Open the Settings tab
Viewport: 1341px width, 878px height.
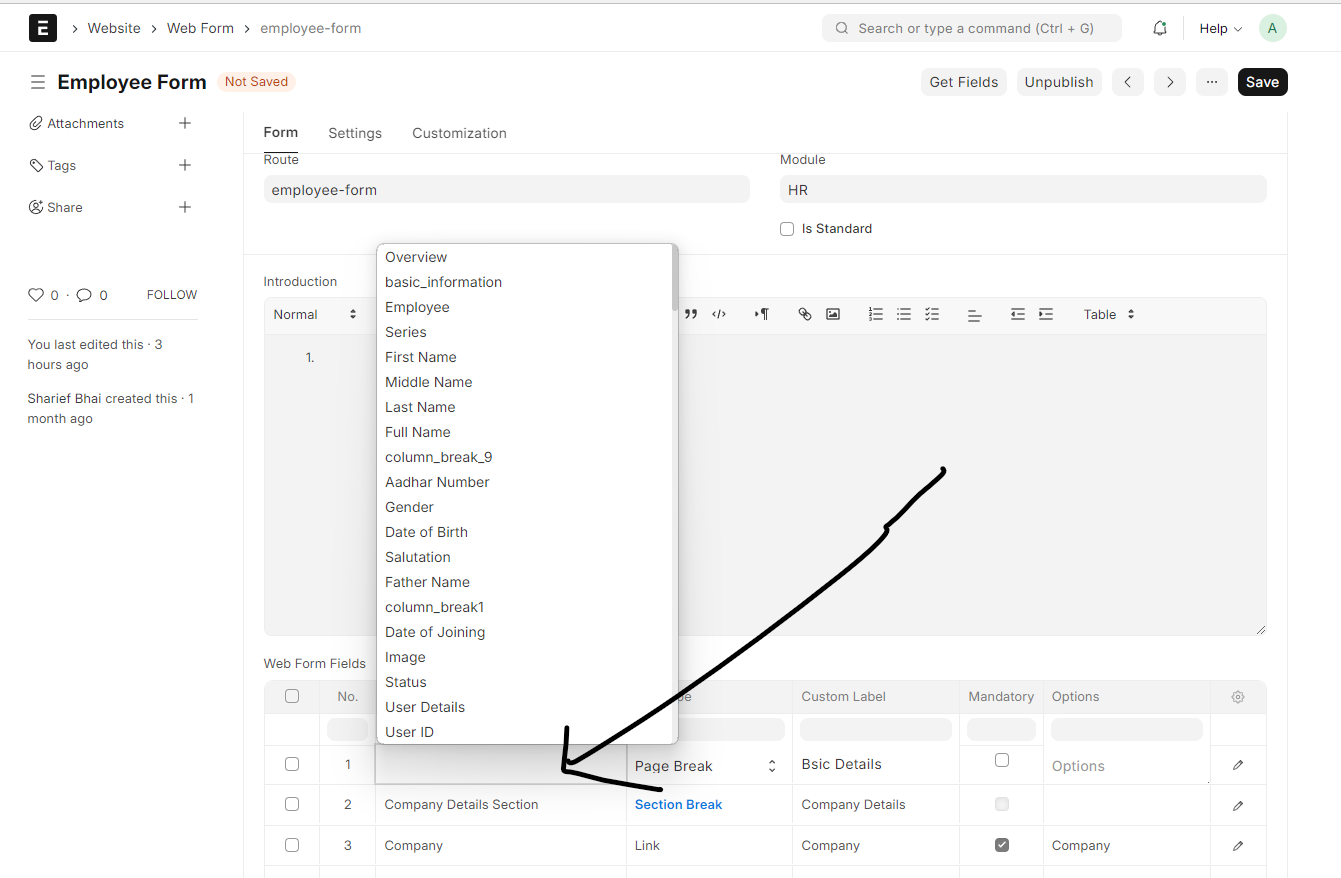(x=354, y=132)
